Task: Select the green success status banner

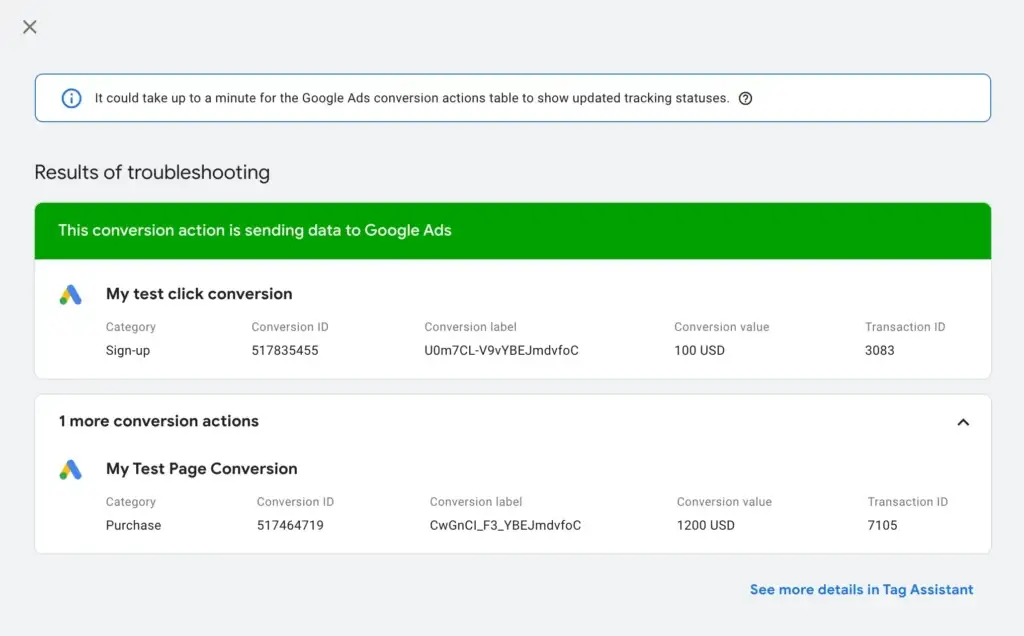Action: coord(512,230)
